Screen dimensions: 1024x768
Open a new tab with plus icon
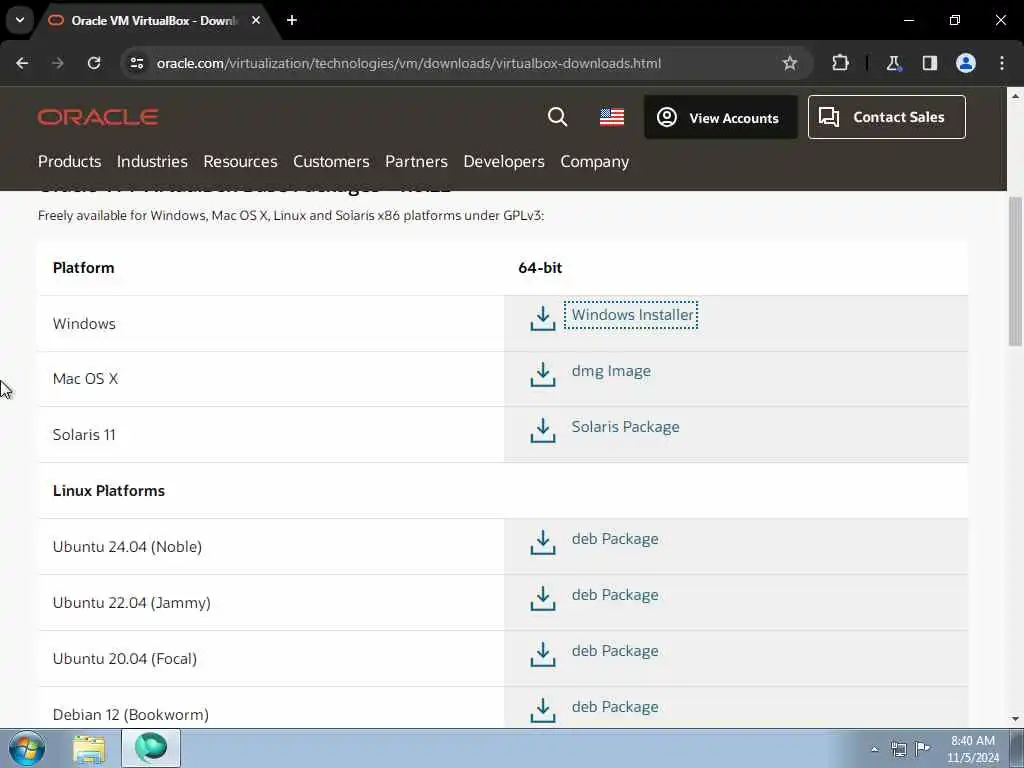tap(292, 20)
